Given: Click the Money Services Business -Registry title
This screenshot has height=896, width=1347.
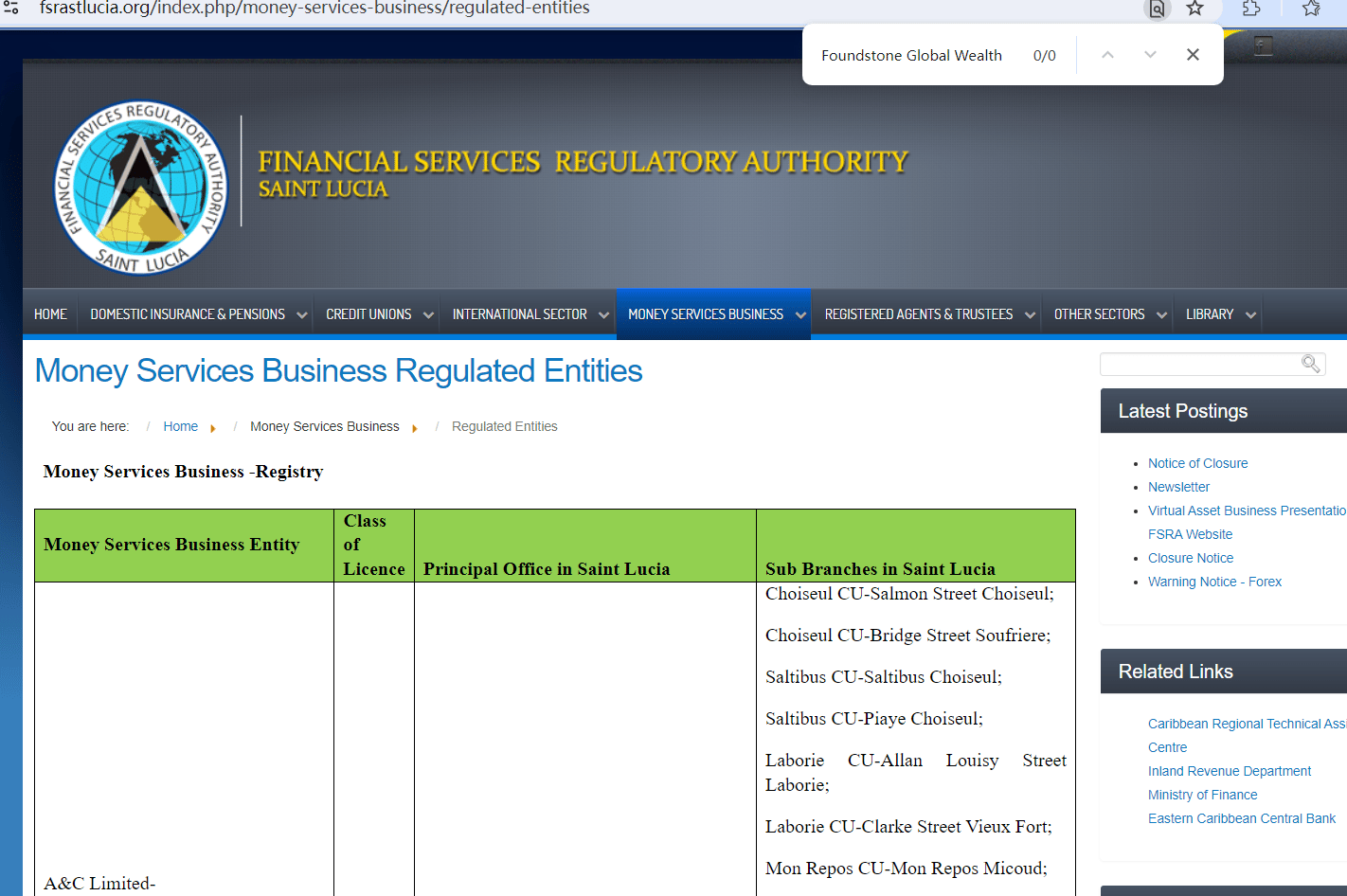Looking at the screenshot, I should click(183, 472).
